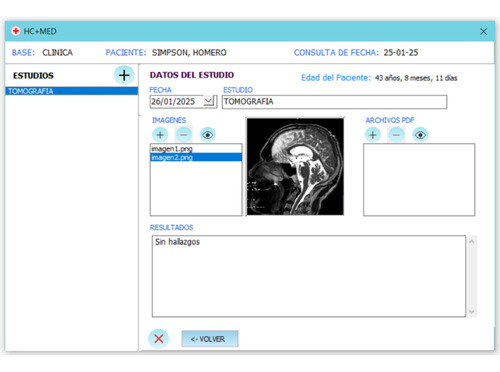This screenshot has height=372, width=500.
Task: Click the consultation date 25-01-25
Action: [x=401, y=53]
